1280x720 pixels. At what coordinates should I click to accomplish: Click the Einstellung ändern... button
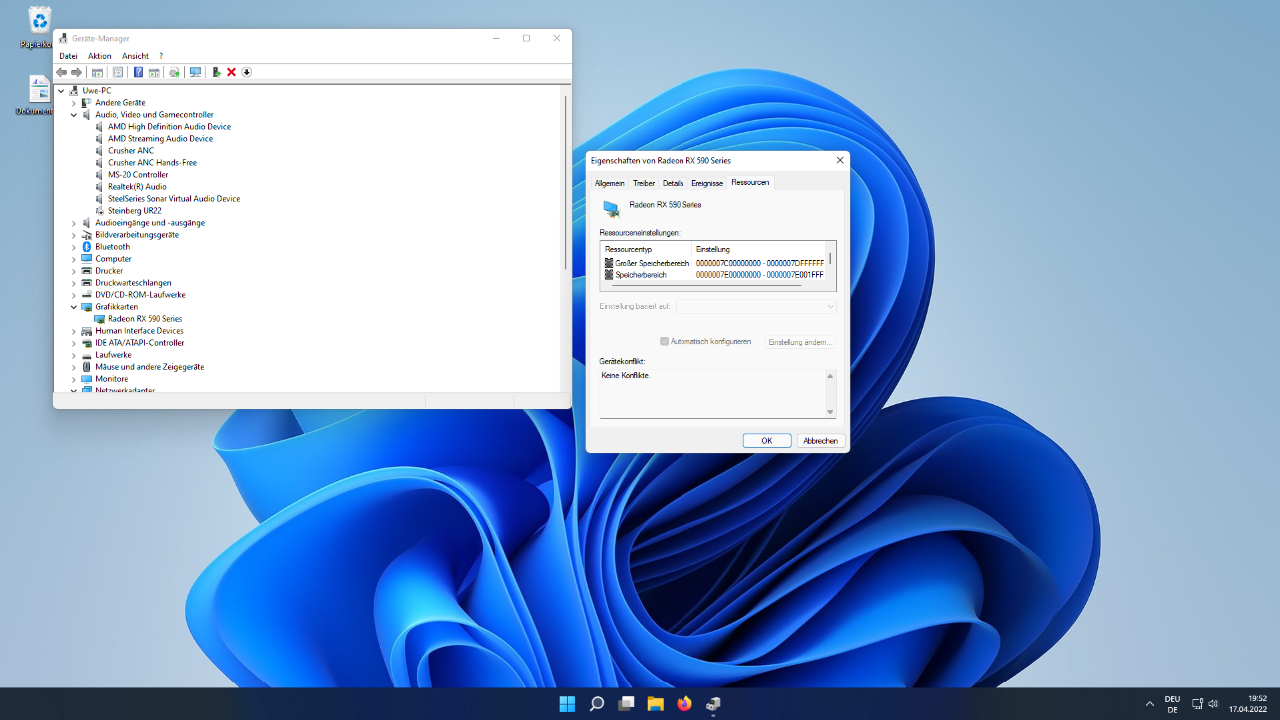tap(800, 342)
